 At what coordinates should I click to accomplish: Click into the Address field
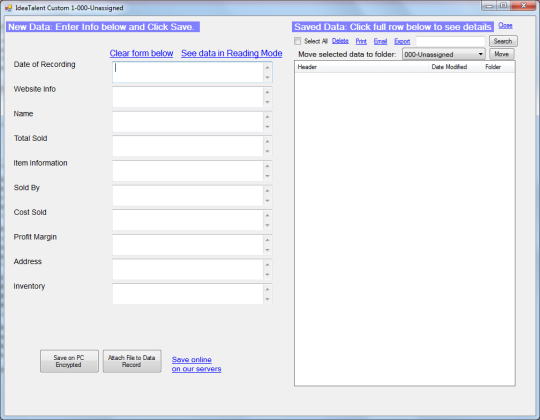(188, 269)
